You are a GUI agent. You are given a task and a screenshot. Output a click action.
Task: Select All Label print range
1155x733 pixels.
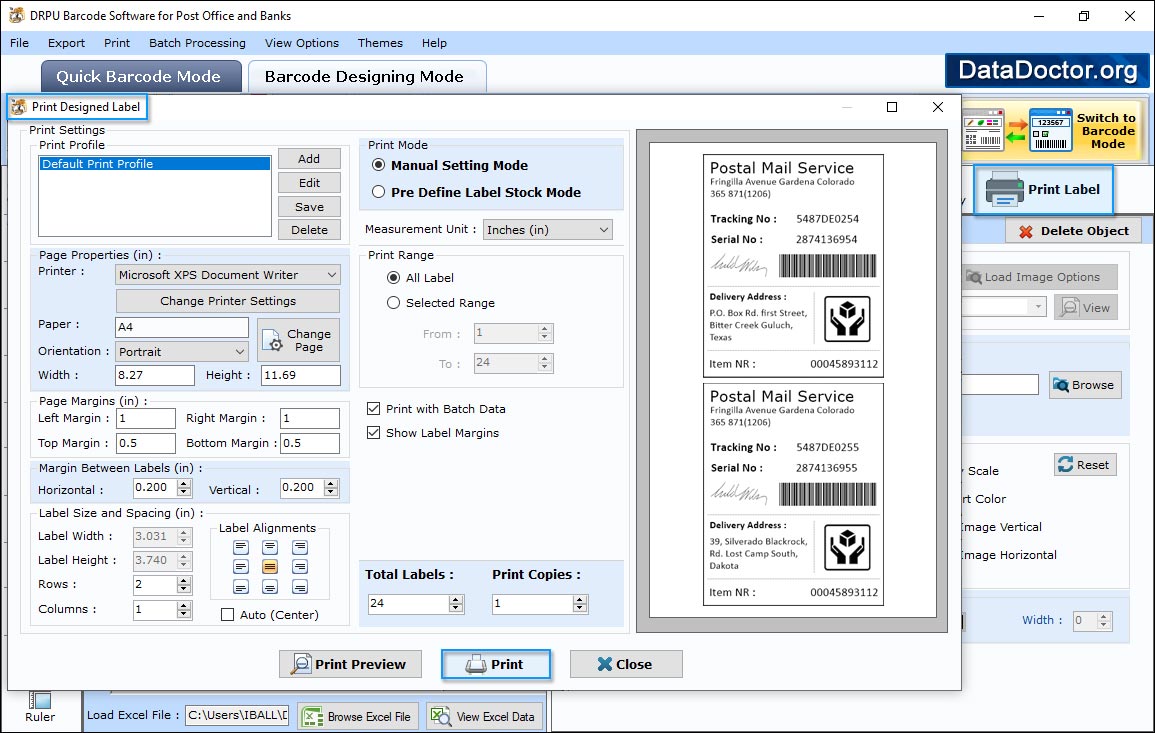393,278
